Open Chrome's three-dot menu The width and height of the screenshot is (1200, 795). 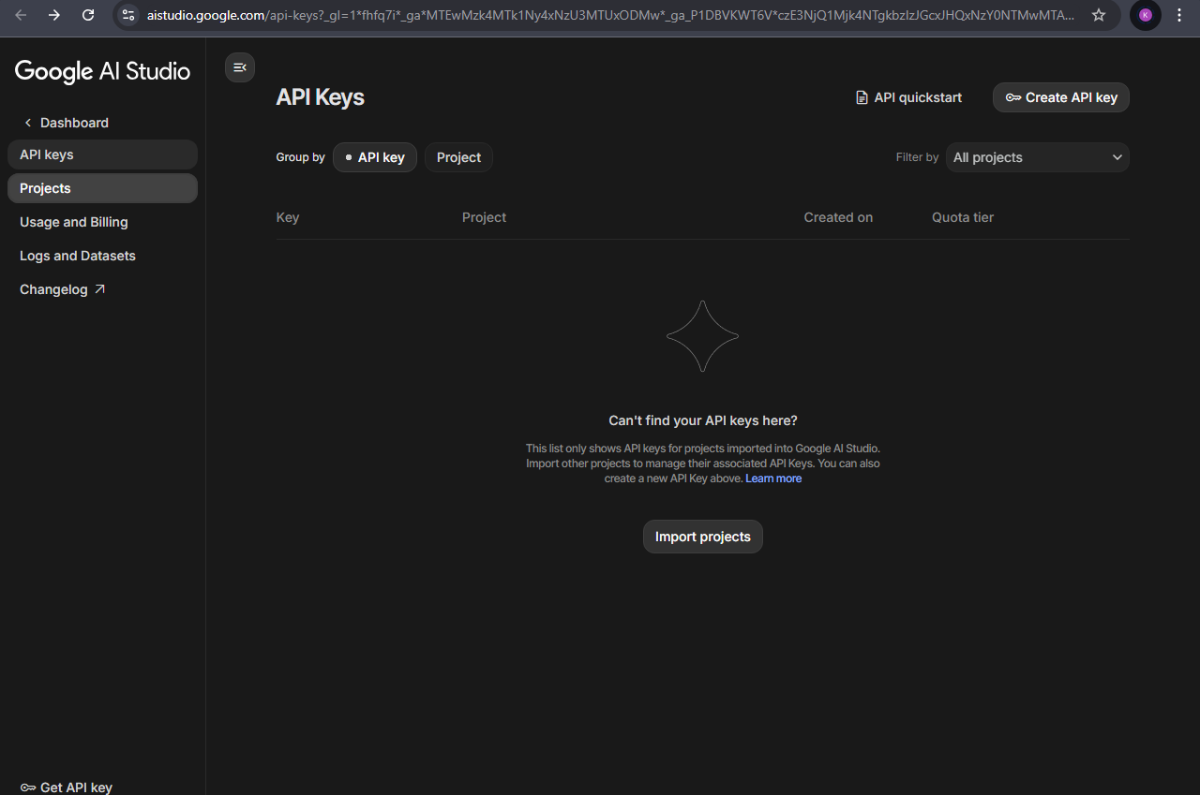1179,15
